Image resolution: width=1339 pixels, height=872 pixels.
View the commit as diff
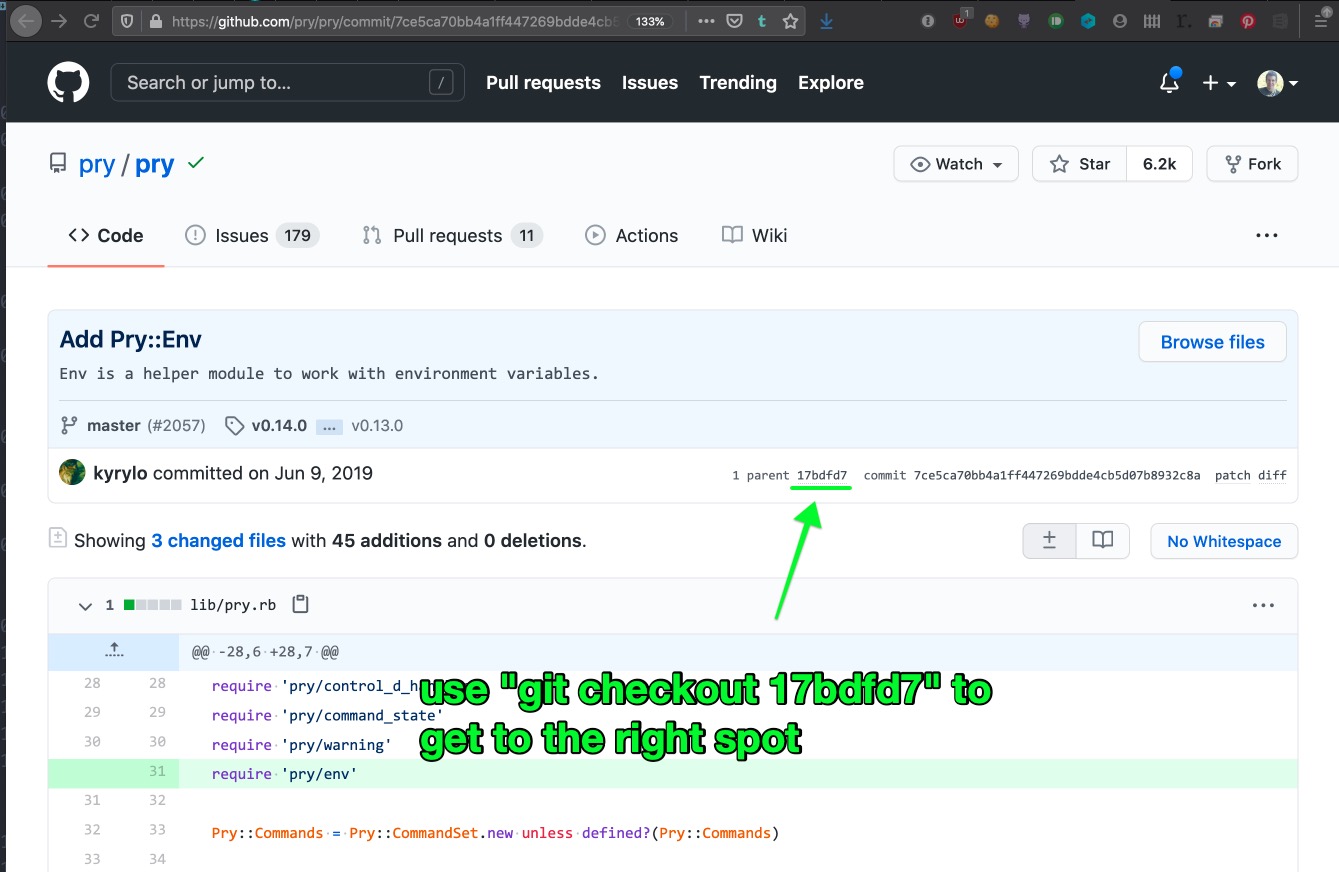pyautogui.click(x=1272, y=475)
